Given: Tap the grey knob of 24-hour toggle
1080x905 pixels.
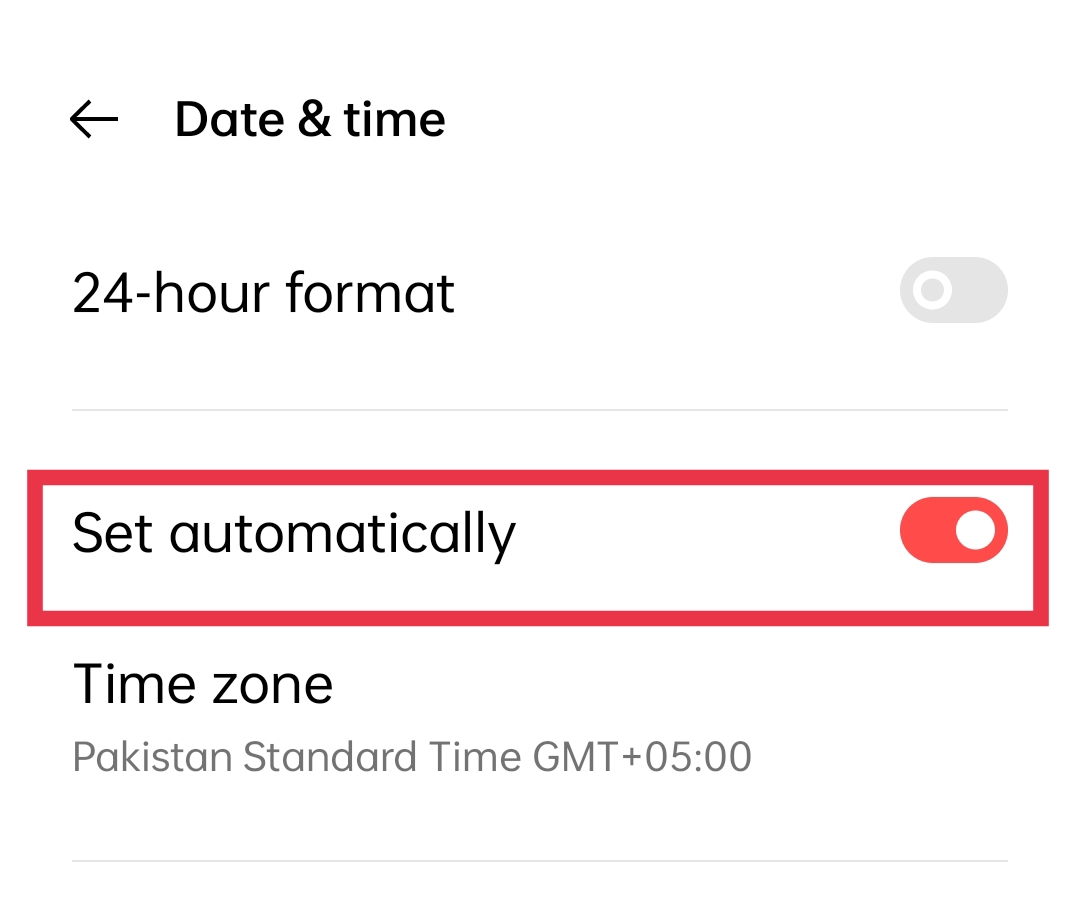Looking at the screenshot, I should point(933,290).
